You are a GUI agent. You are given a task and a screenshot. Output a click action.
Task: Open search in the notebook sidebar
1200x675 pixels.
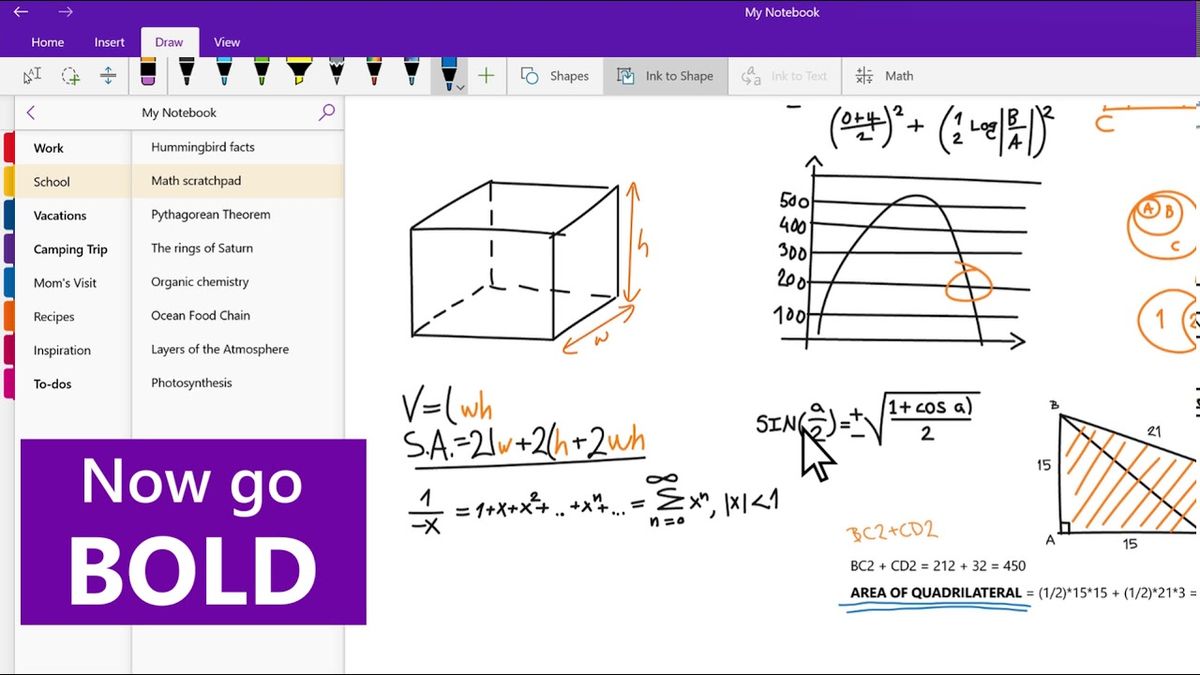pos(326,113)
